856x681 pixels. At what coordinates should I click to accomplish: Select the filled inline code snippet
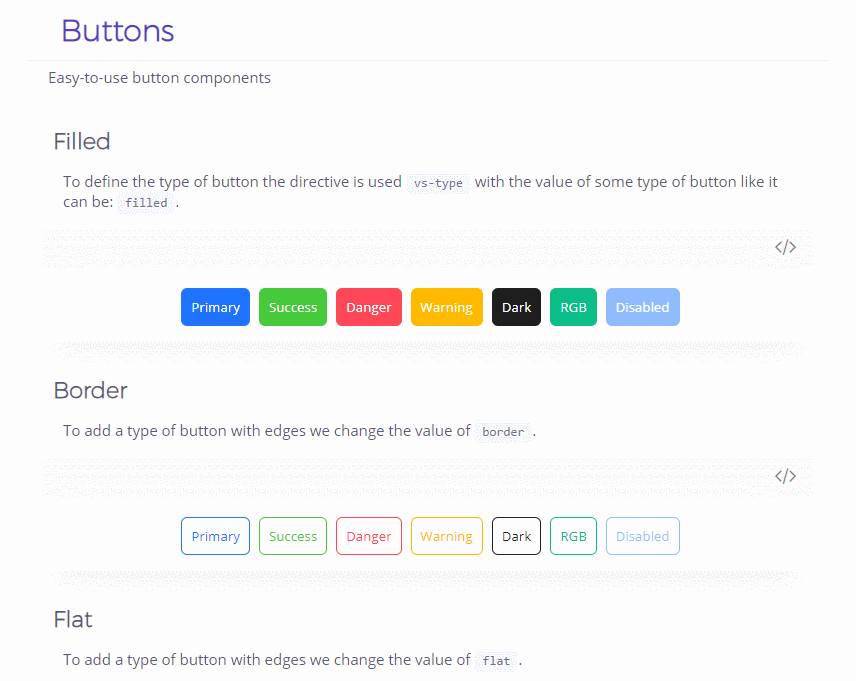146,203
